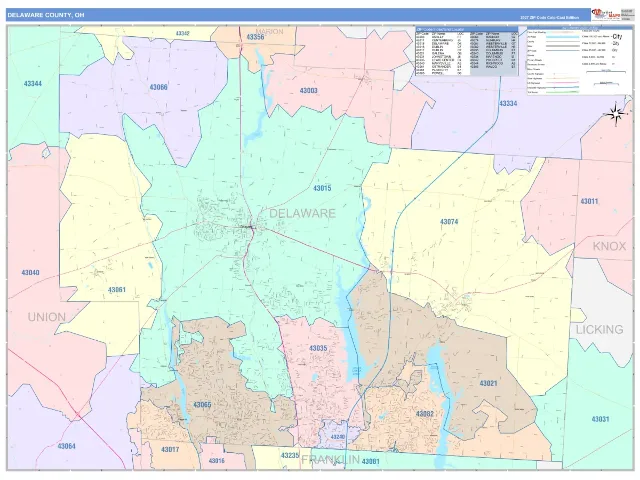Select ZIP code label 43074
640x480 pixels.
[449, 222]
